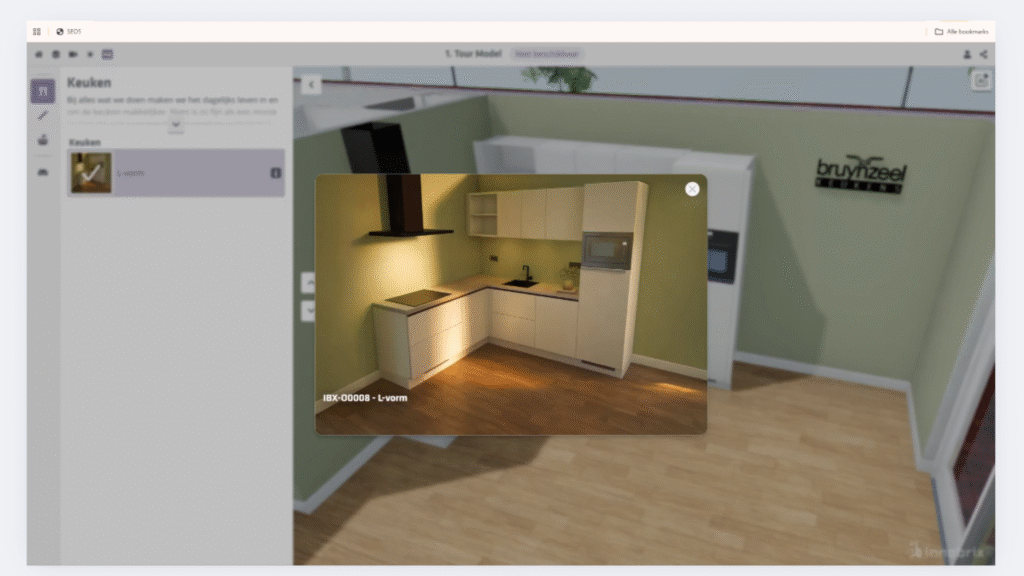Click the home icon in top toolbar
The height and width of the screenshot is (576, 1024).
39,54
